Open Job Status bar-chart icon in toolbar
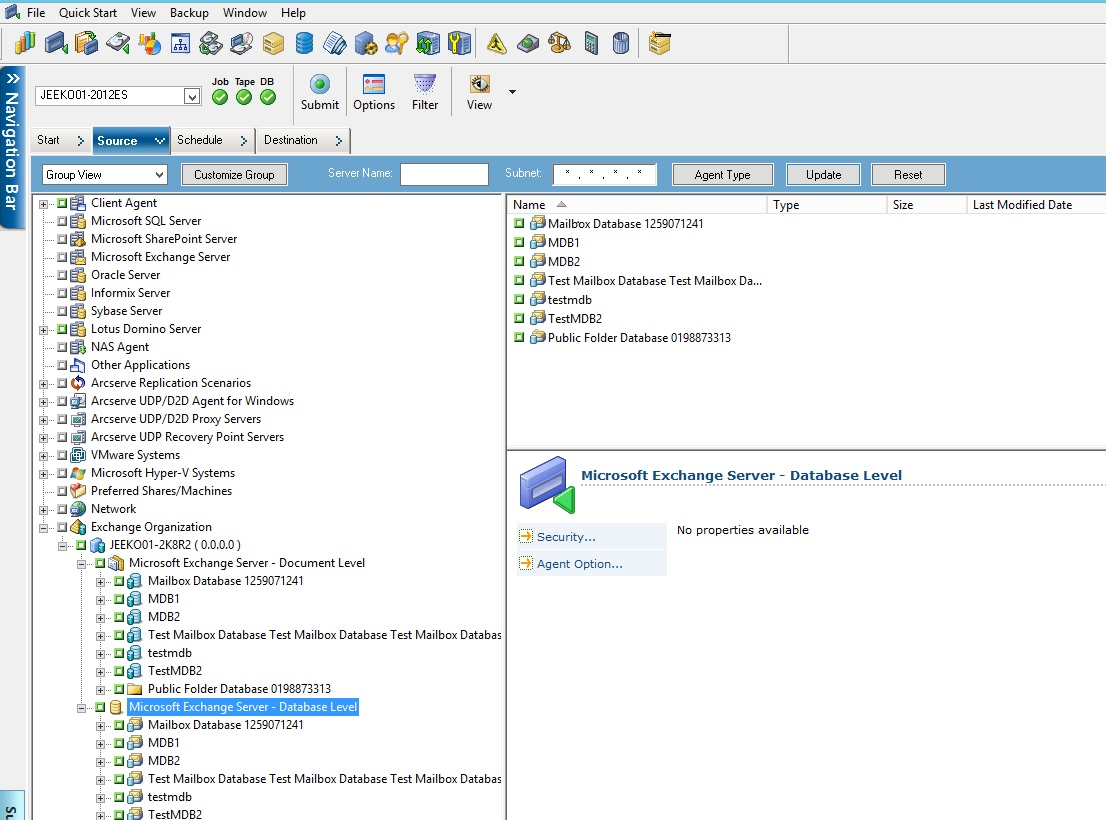The image size is (1106, 820). click(x=25, y=43)
